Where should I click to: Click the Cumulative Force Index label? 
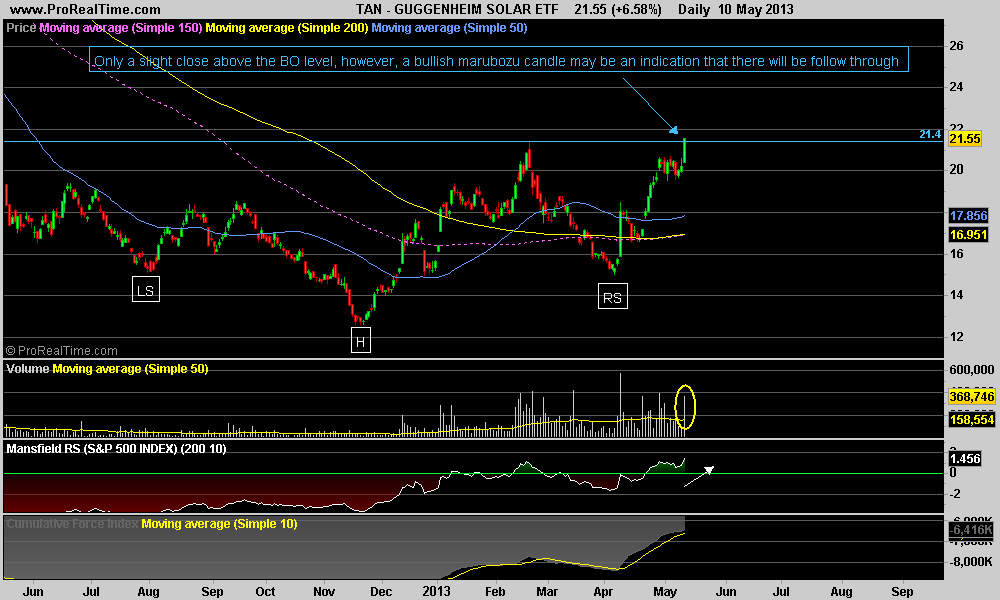pos(72,523)
